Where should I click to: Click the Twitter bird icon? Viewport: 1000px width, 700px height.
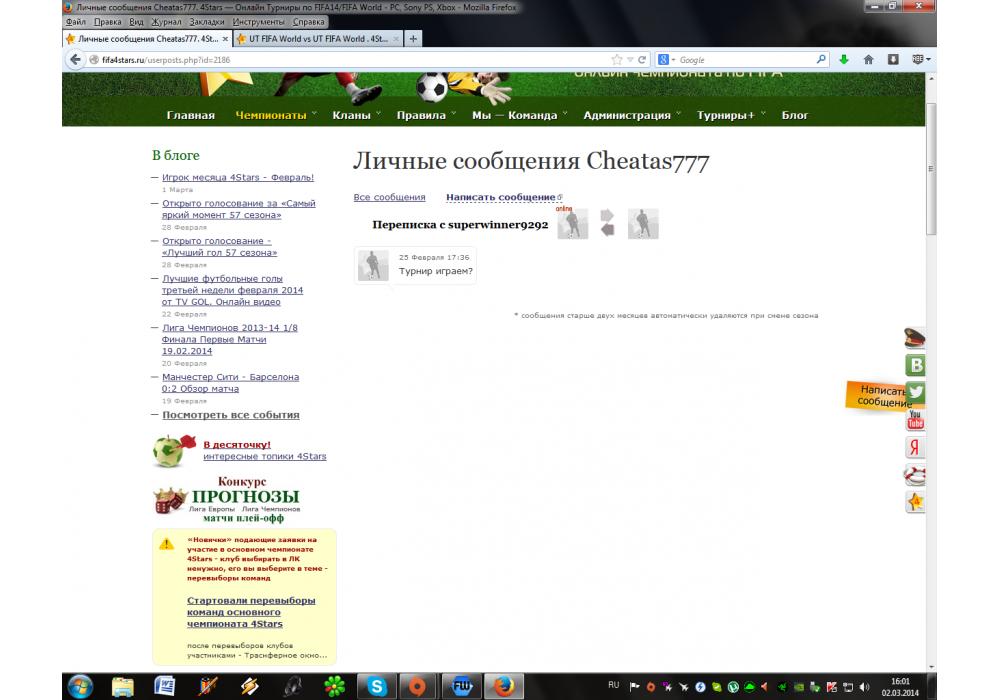[915, 393]
